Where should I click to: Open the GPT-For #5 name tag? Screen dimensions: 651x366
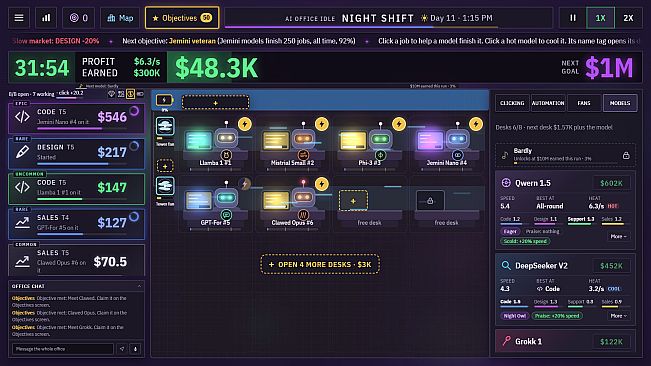pos(215,223)
